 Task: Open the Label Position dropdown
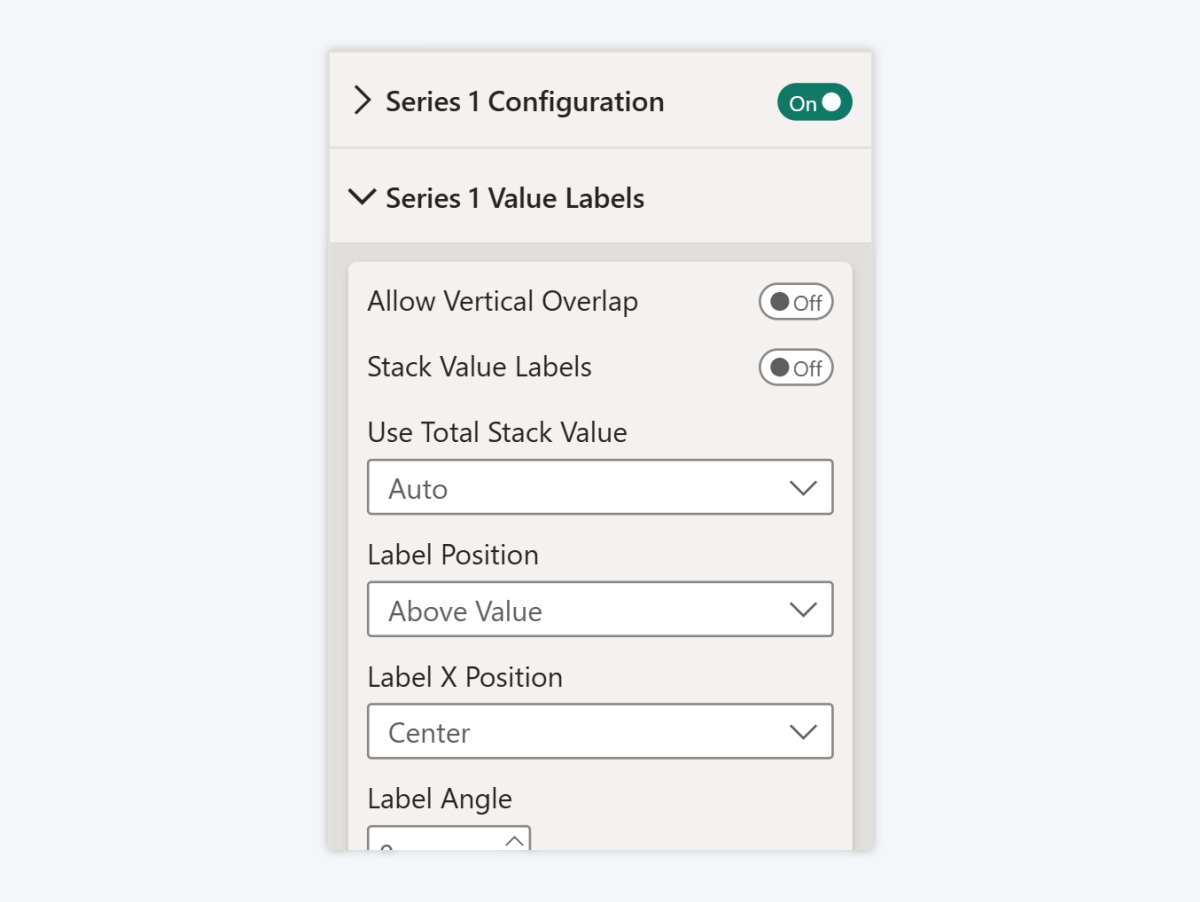tap(600, 609)
